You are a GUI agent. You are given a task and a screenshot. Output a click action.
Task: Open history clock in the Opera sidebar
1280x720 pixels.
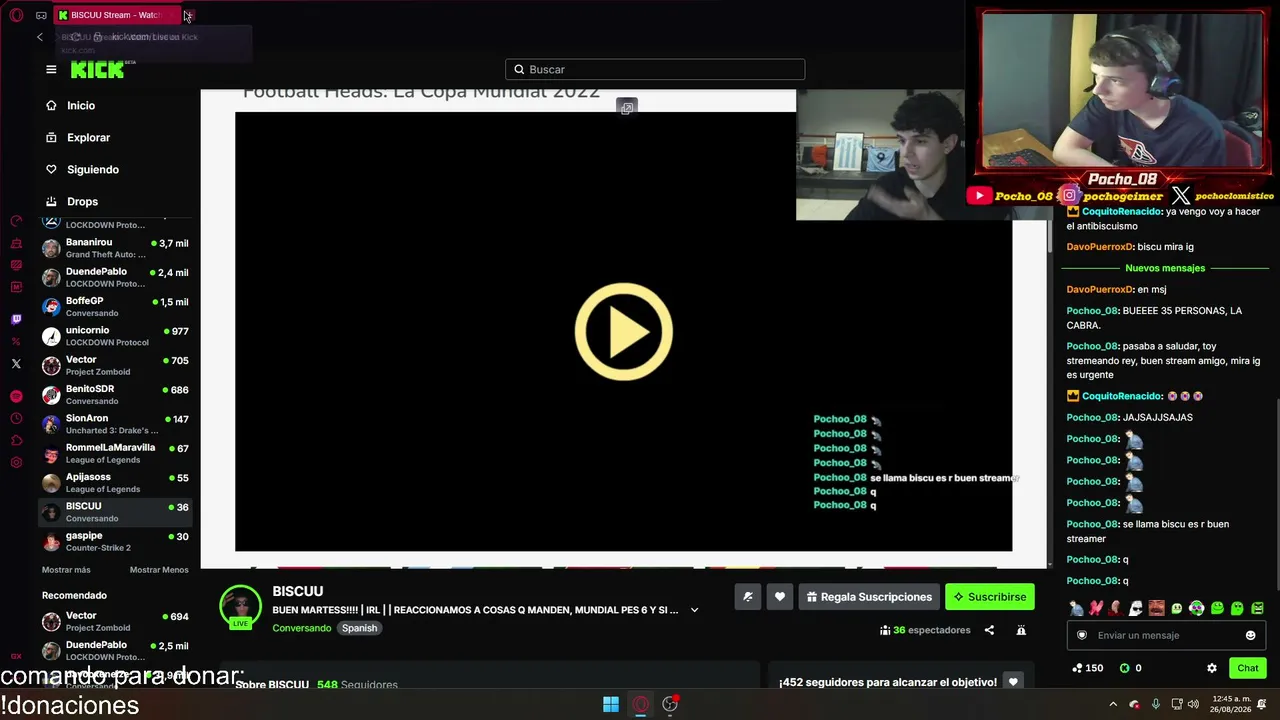click(16, 419)
